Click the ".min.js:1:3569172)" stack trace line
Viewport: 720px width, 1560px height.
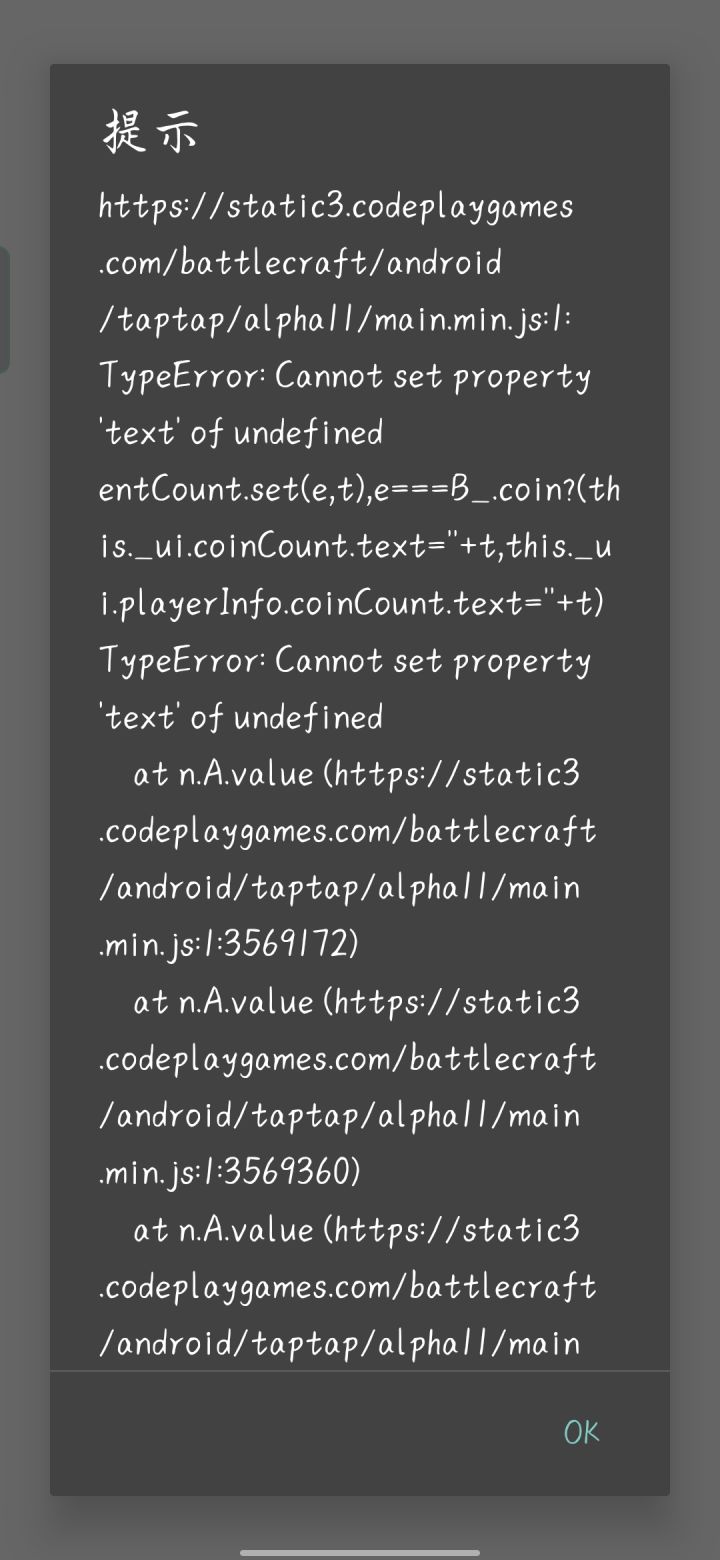[229, 944]
